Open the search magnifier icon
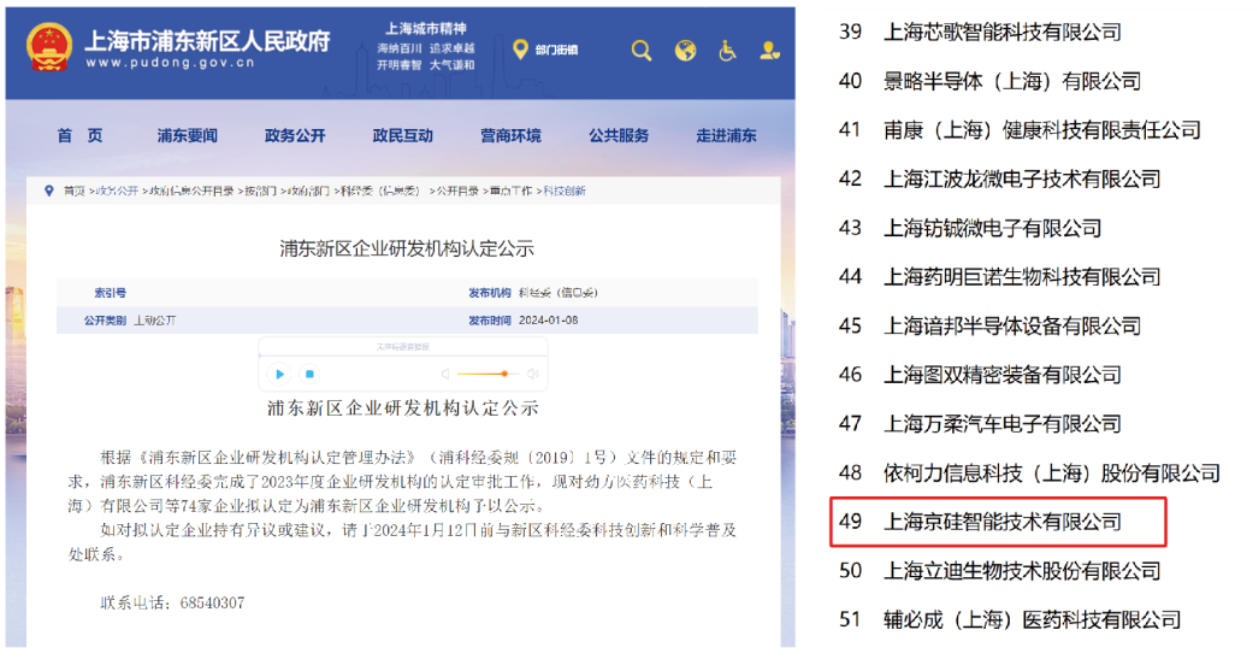Viewport: 1257px width, 669px height. click(642, 50)
